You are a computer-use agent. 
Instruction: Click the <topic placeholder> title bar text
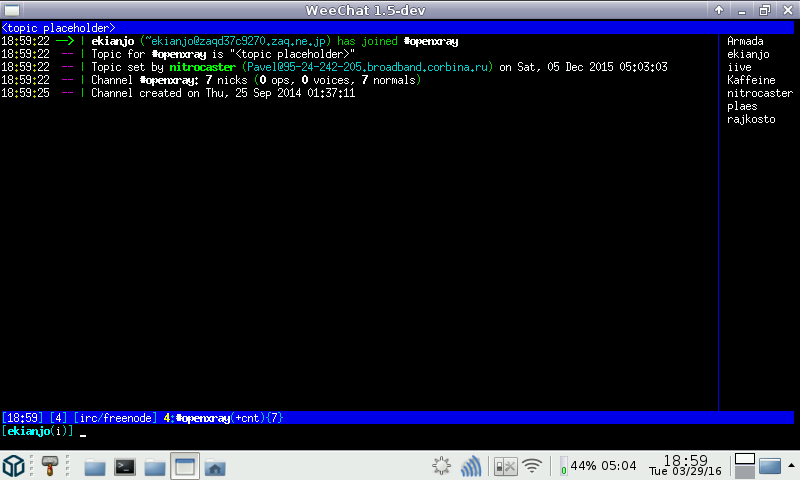(58, 28)
